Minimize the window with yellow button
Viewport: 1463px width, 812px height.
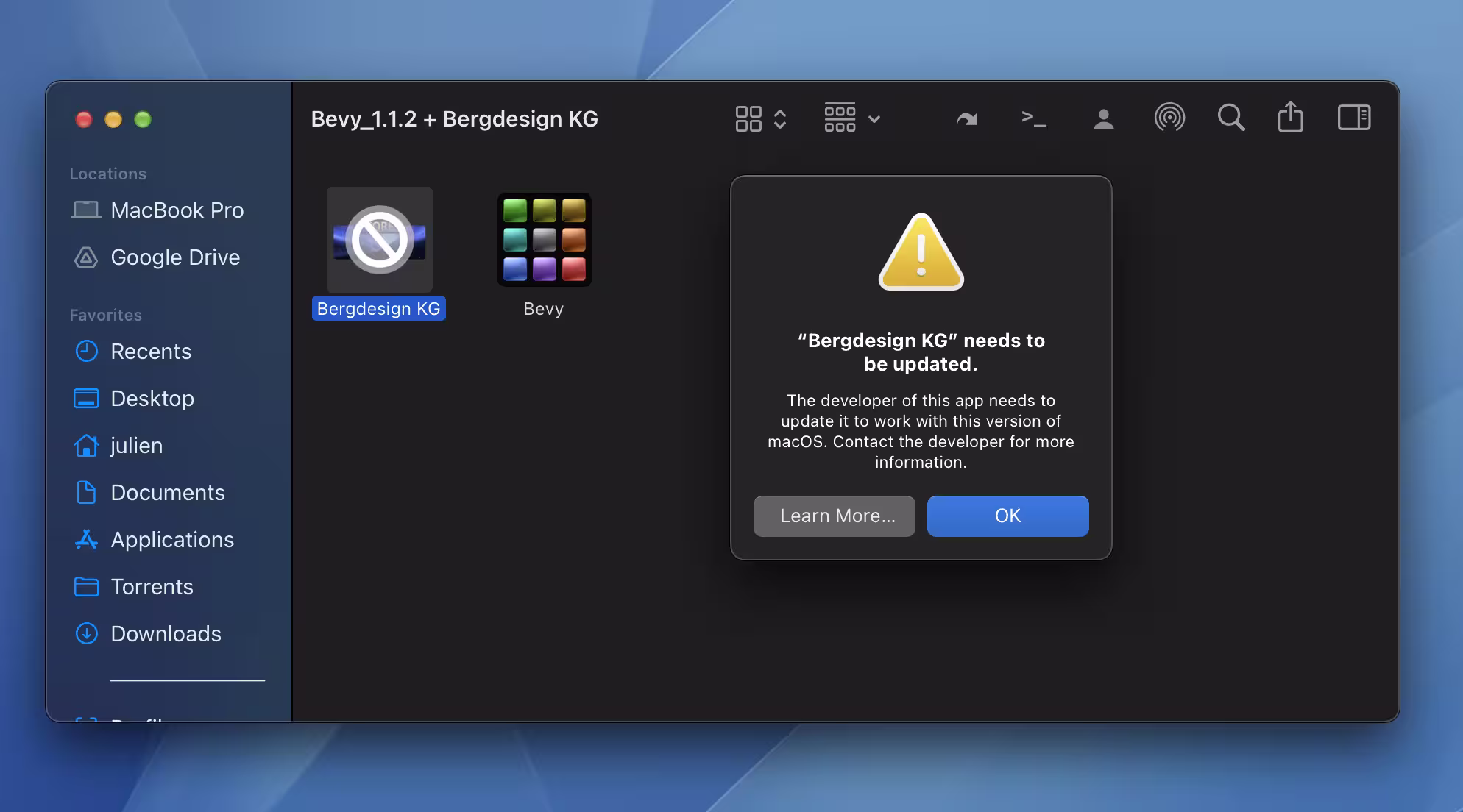coord(113,119)
